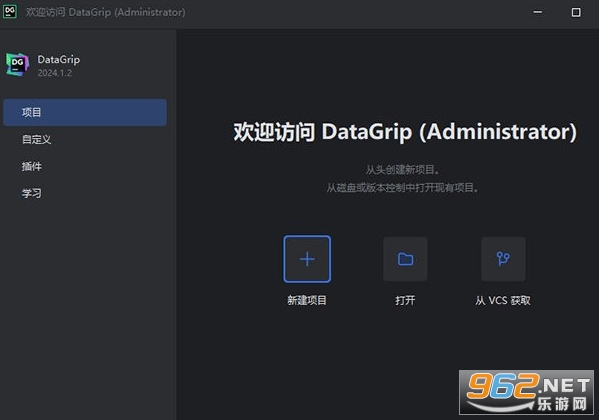Viewport: 599px width, 420px height.
Task: Click the text 从磁盘或版本控制中打开现有项目。
Action: pos(403,188)
